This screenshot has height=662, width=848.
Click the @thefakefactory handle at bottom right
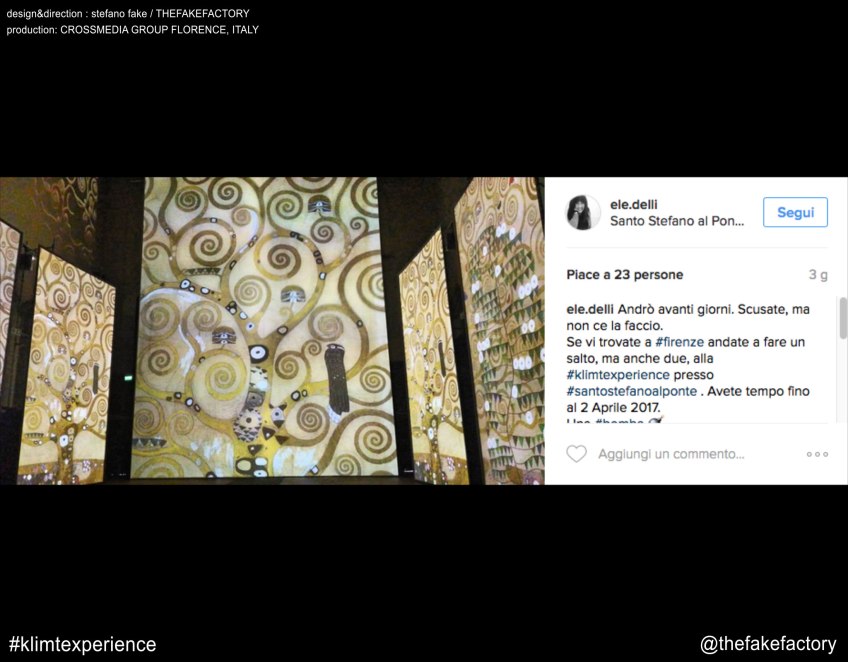pos(768,644)
